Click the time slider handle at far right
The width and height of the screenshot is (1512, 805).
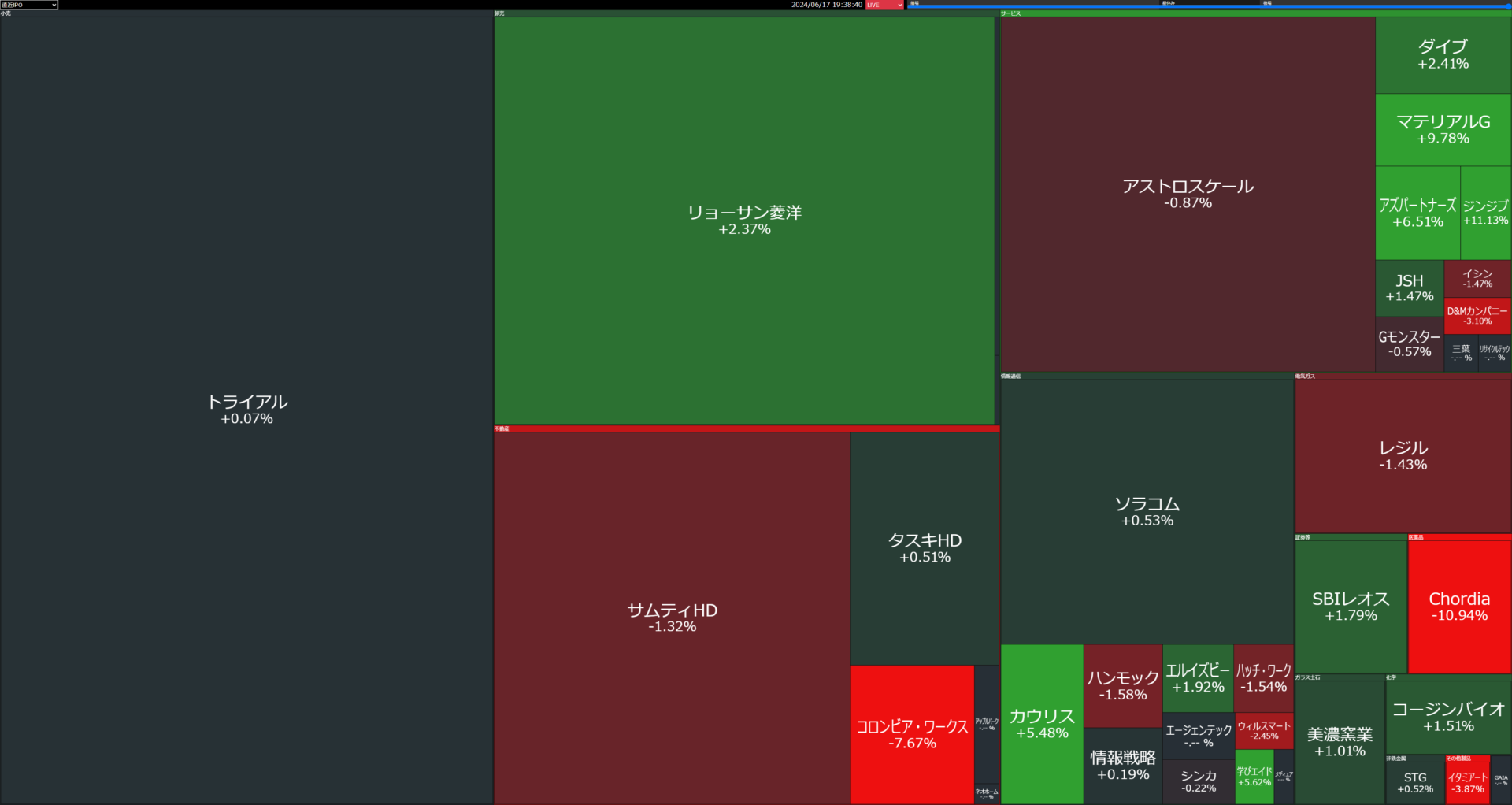tap(1508, 6)
